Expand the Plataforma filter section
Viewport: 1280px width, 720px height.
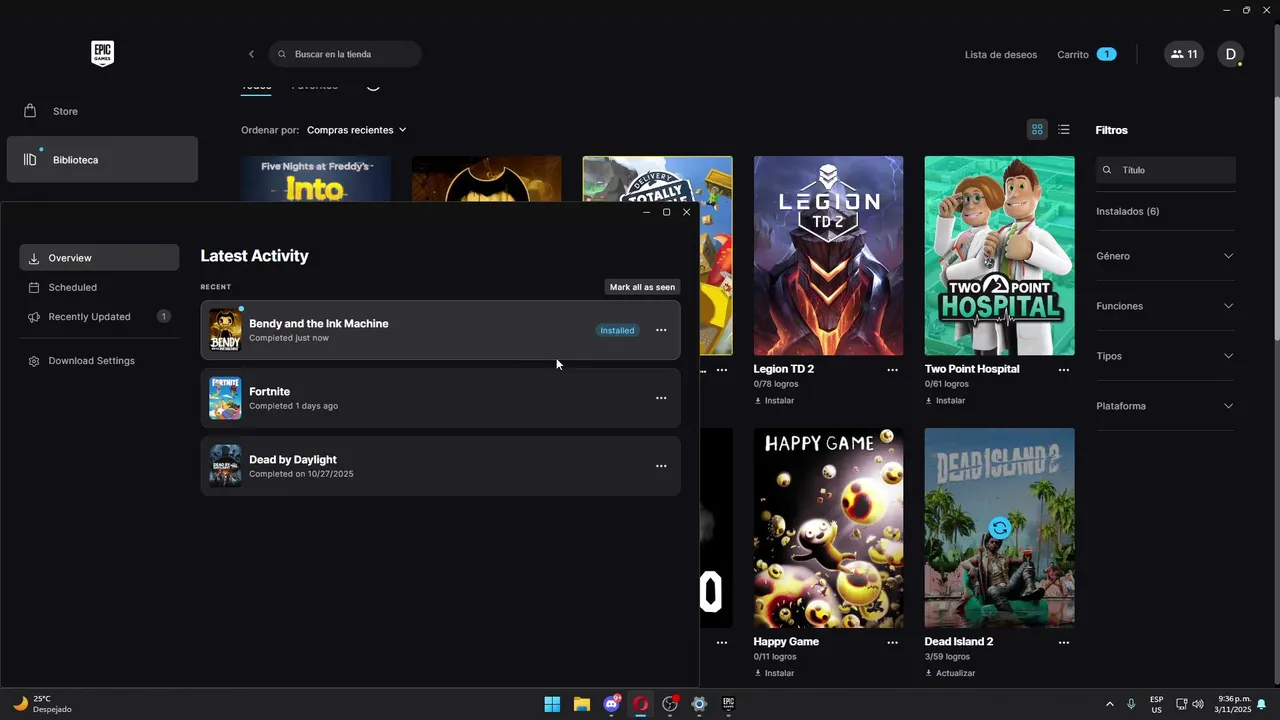pyautogui.click(x=1165, y=406)
